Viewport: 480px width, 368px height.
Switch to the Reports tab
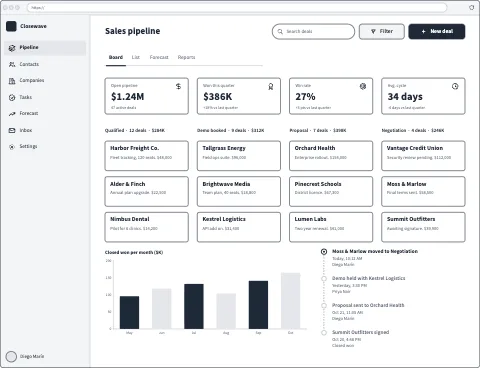click(x=186, y=57)
